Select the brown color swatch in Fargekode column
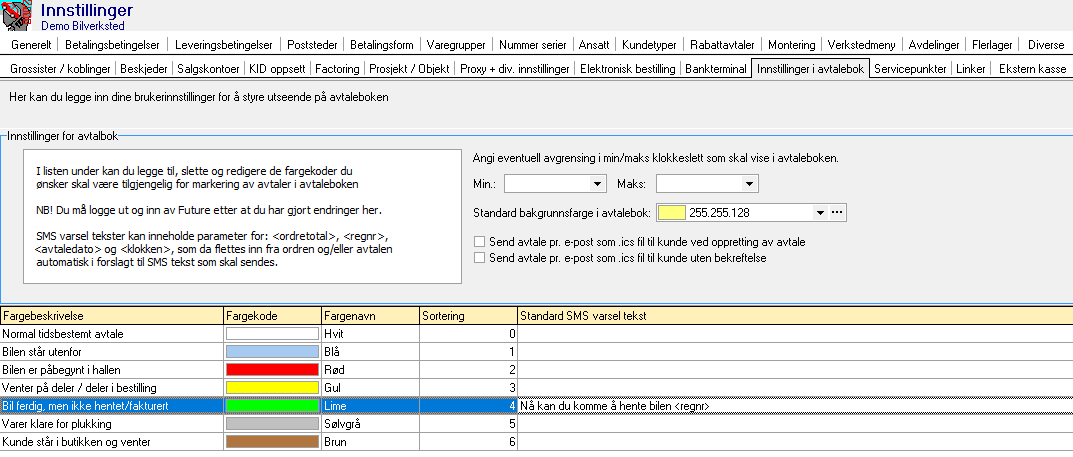The width and height of the screenshot is (1073, 457). point(272,441)
